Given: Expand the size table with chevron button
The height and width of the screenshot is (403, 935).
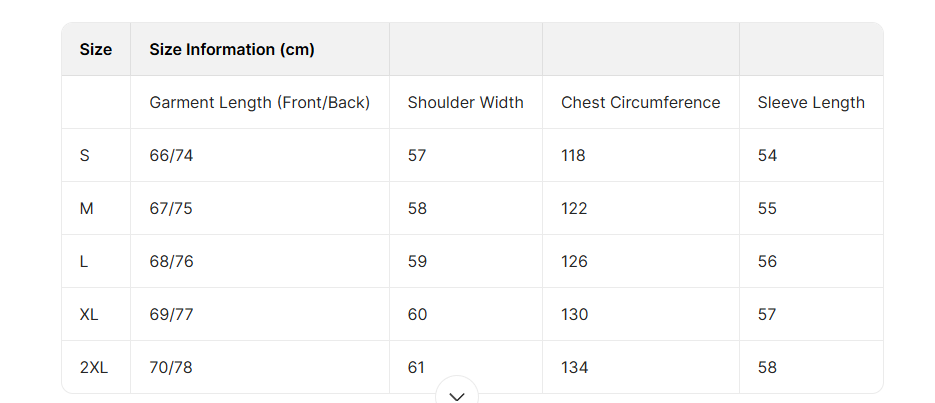Looking at the screenshot, I should (x=457, y=395).
